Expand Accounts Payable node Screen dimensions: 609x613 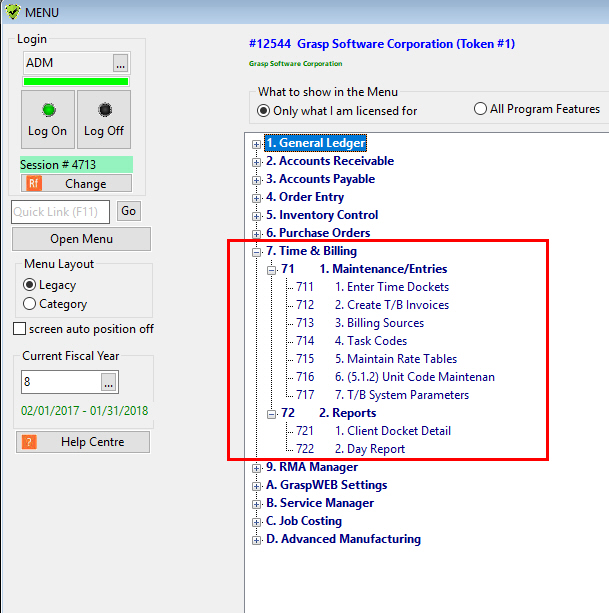256,180
